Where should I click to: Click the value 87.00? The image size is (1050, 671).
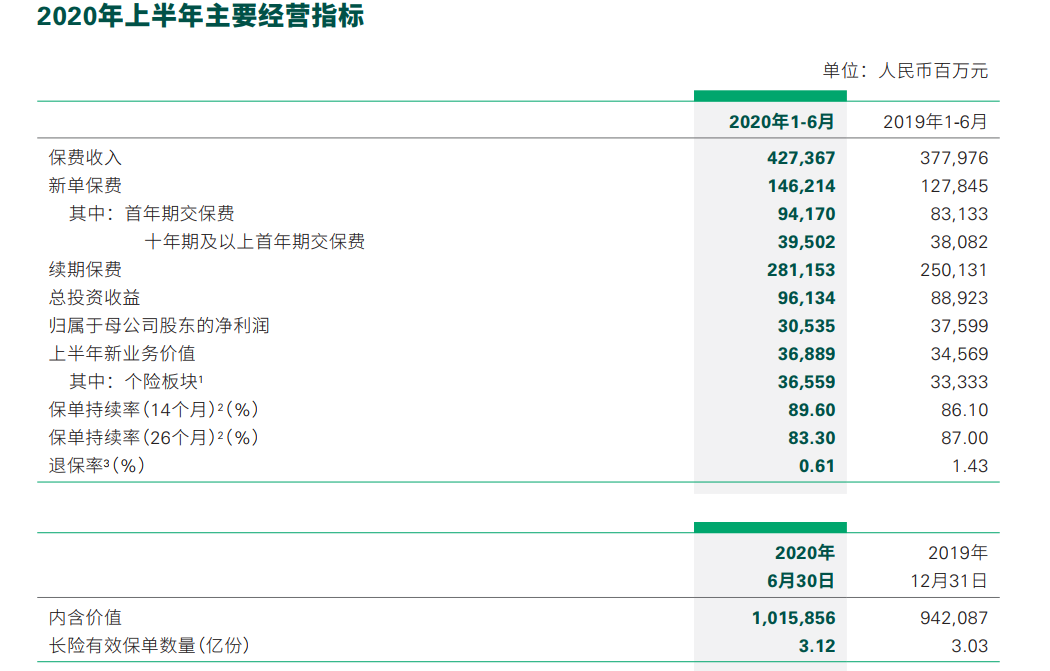[x=964, y=439]
